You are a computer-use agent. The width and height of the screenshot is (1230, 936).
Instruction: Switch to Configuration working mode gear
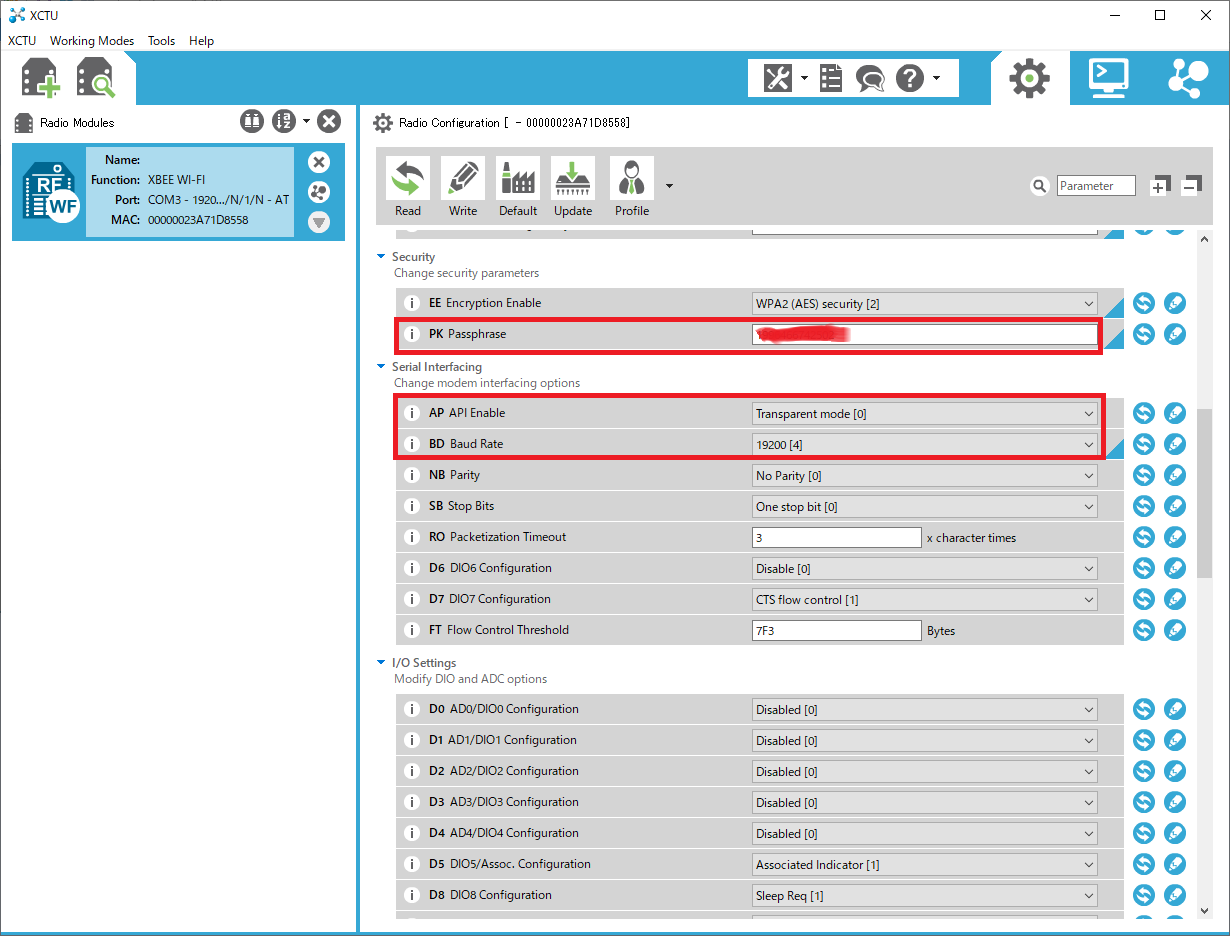1029,78
